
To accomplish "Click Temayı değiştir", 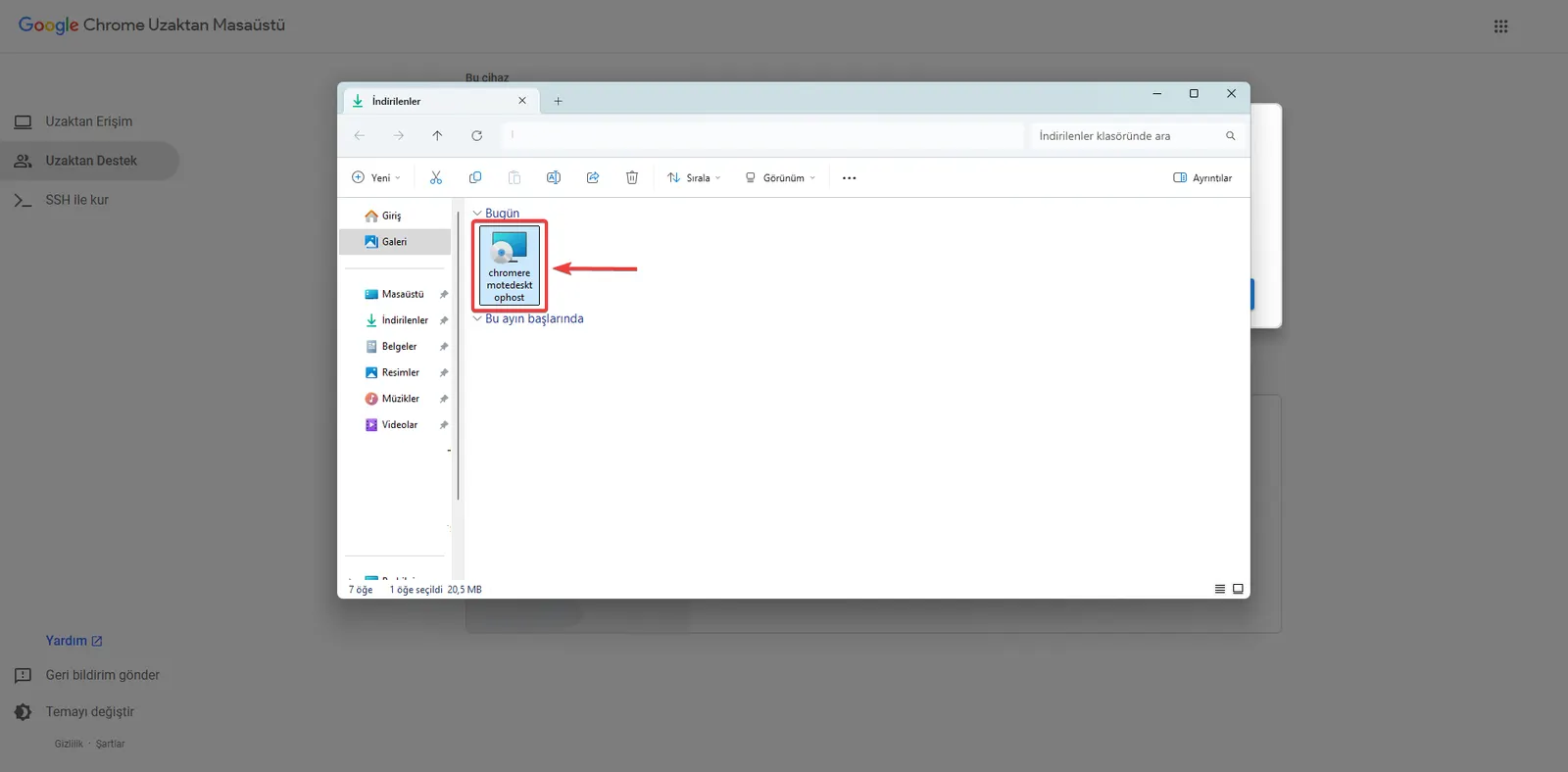I will pos(89,711).
